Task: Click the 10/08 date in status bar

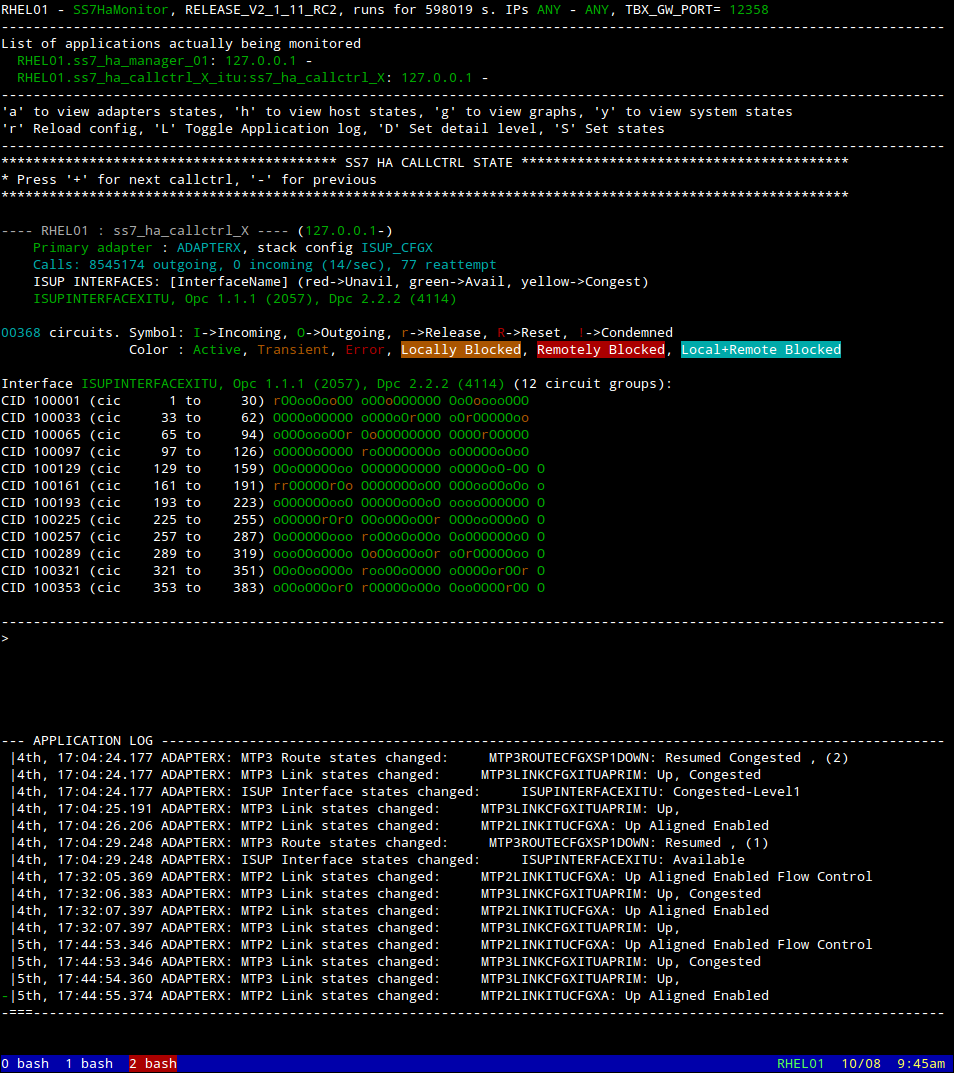Action: pyautogui.click(x=861, y=1063)
